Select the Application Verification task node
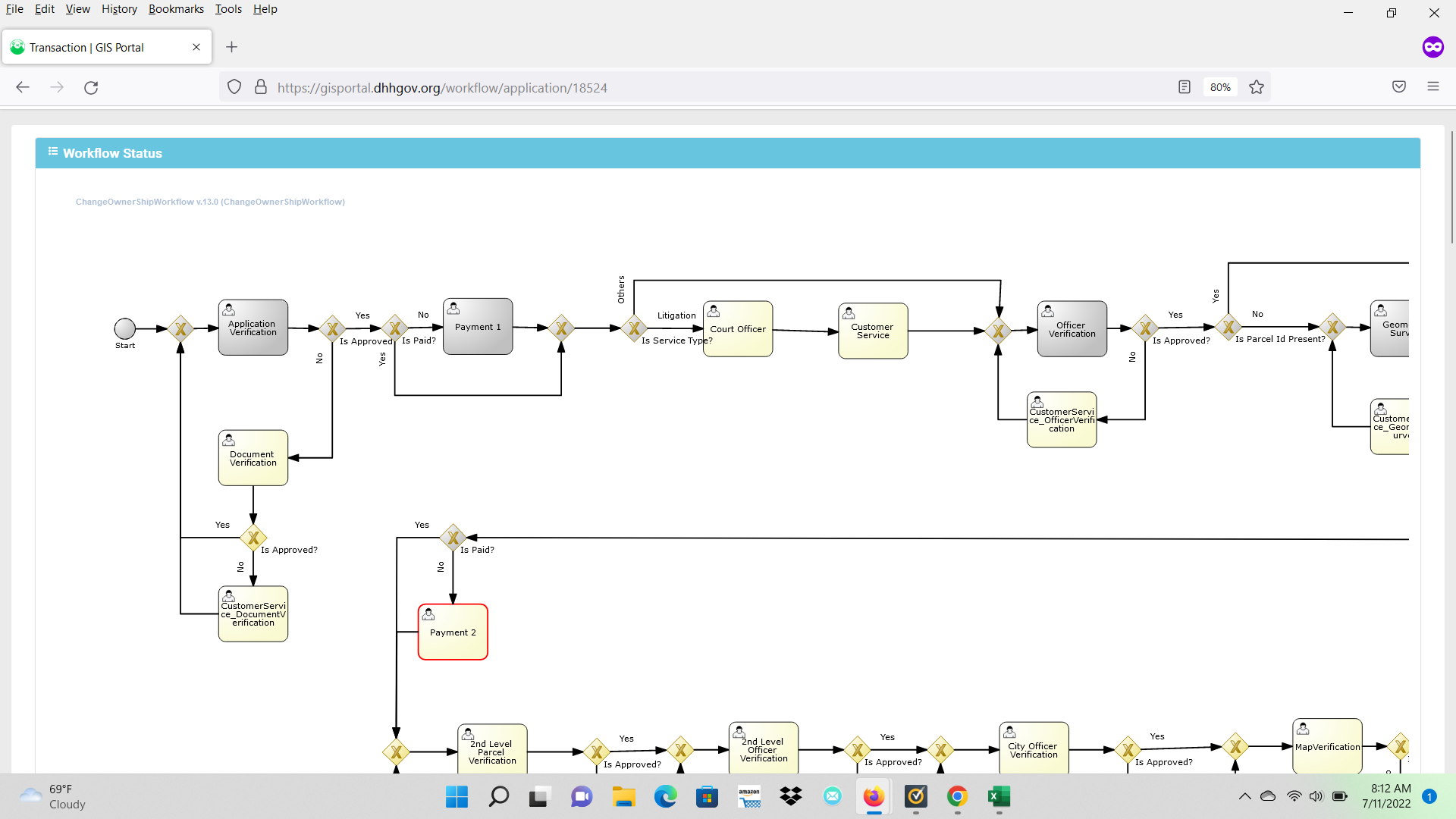 tap(253, 328)
